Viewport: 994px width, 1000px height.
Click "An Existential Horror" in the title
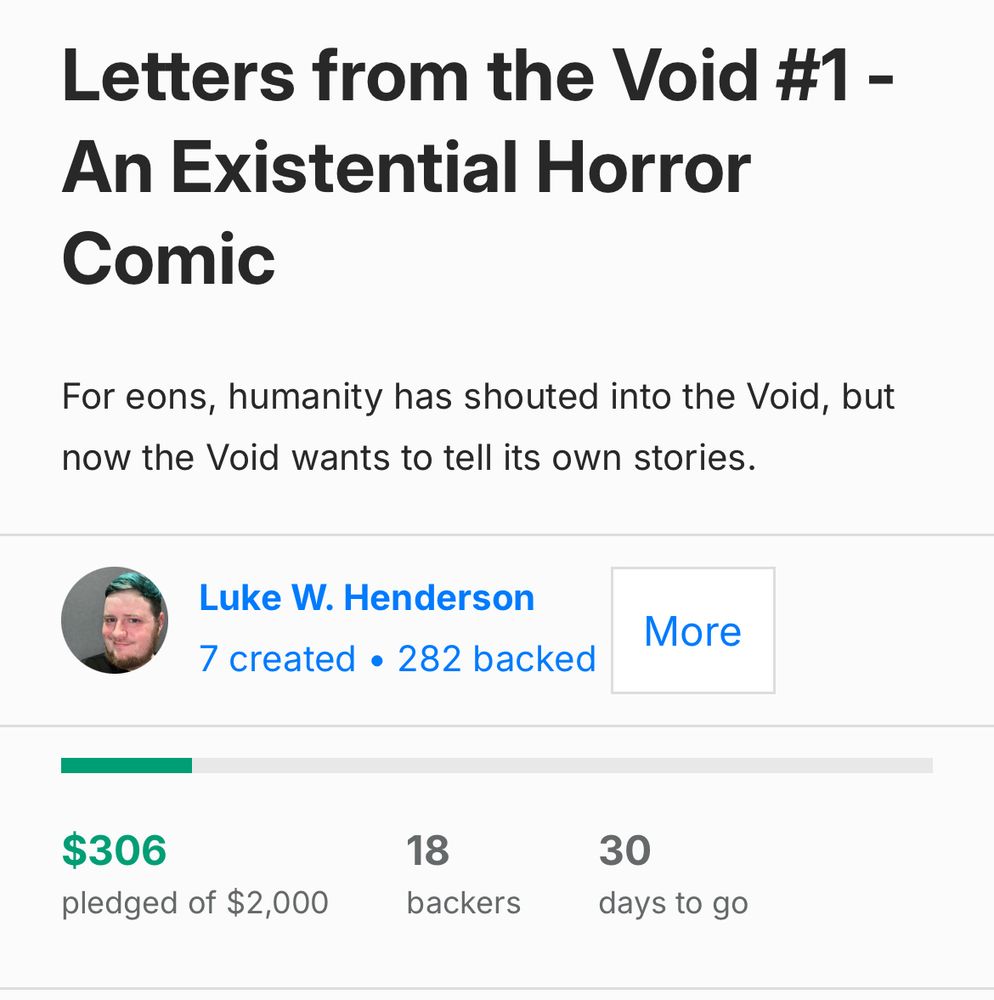tap(406, 167)
